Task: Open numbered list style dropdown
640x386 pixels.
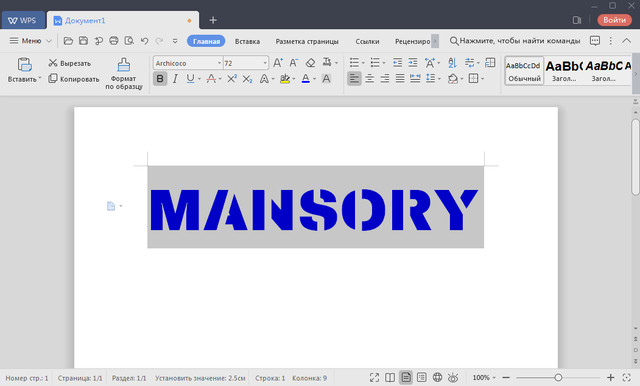Action: point(384,63)
